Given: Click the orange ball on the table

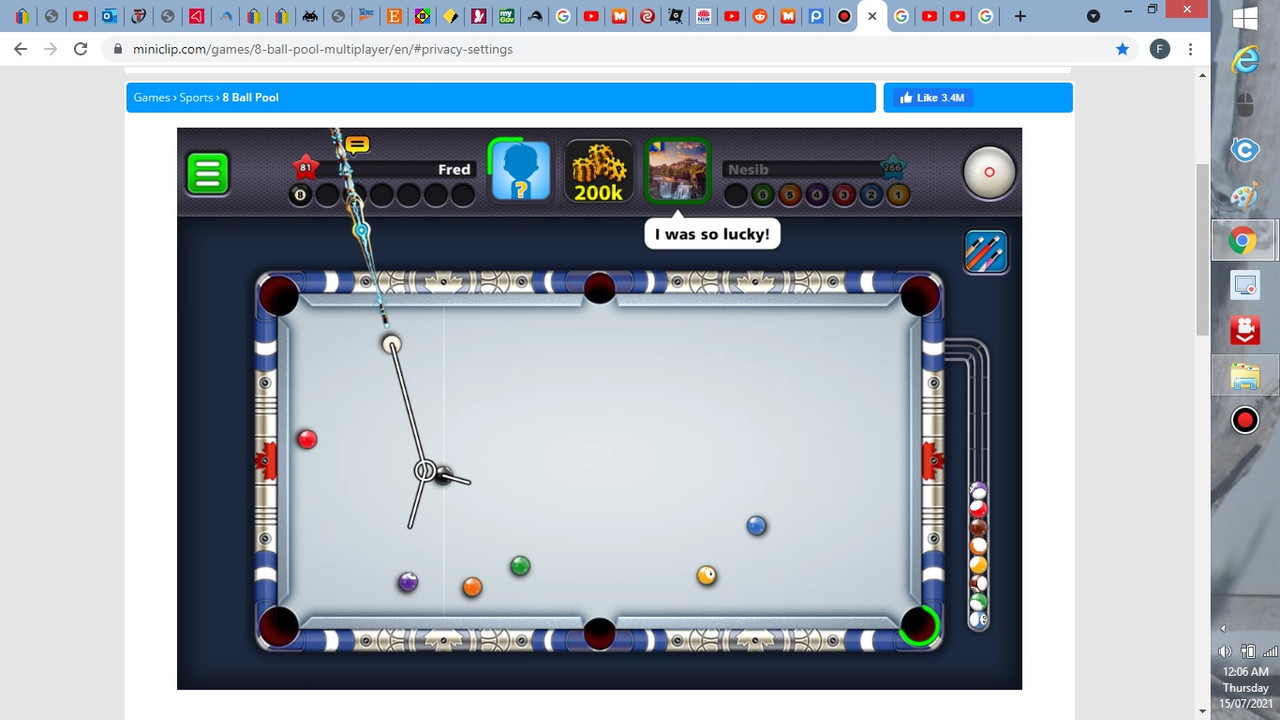Looking at the screenshot, I should coord(472,587).
